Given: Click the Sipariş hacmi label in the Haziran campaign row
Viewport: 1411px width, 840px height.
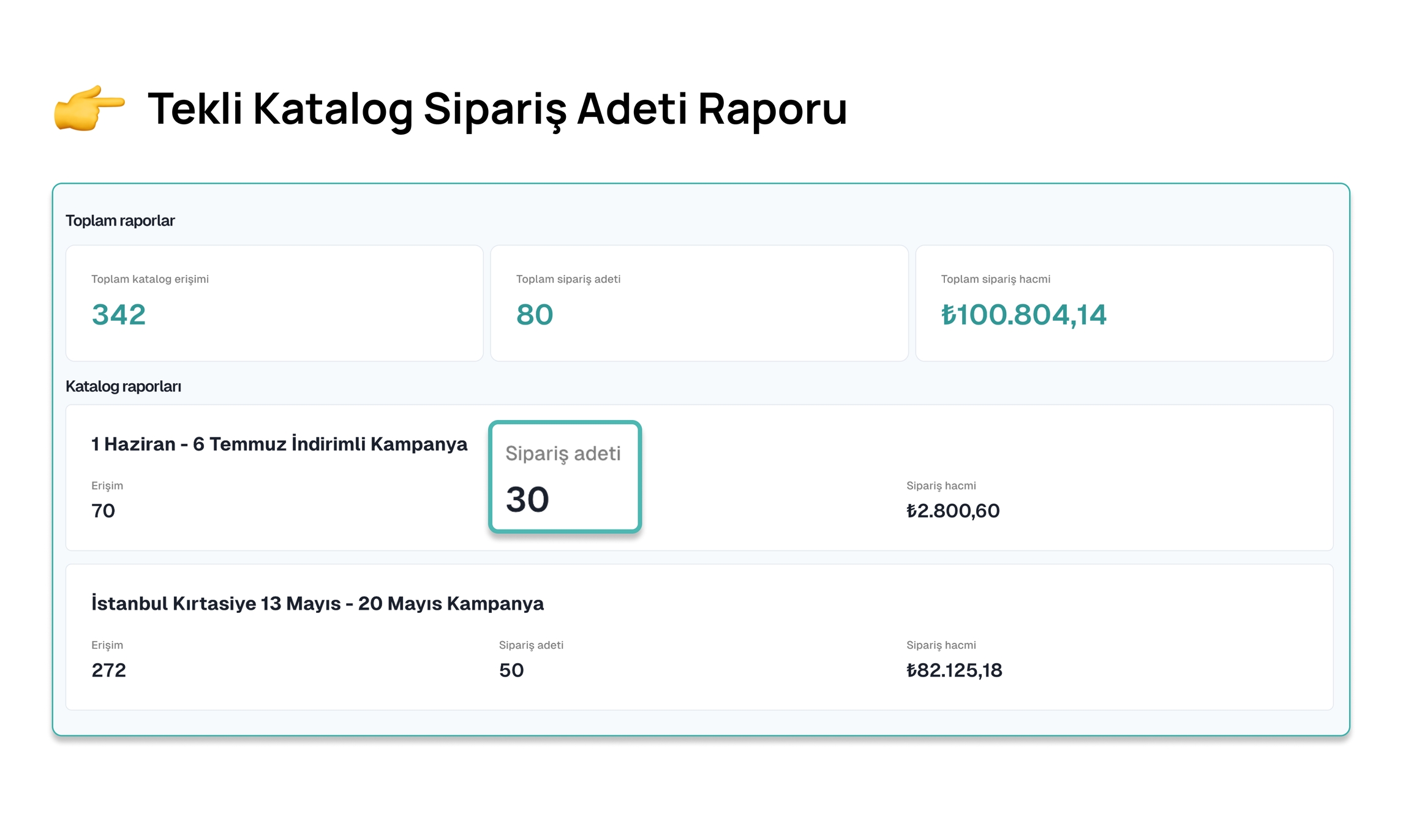Looking at the screenshot, I should [941, 486].
